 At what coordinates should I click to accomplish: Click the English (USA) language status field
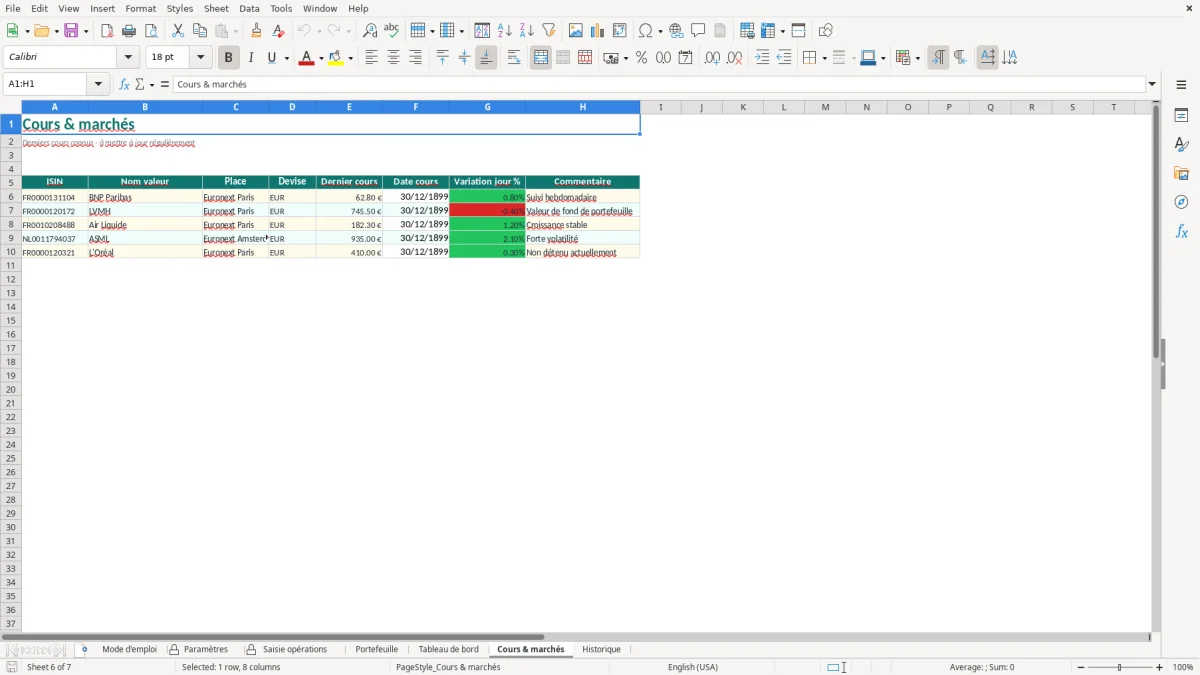point(692,667)
